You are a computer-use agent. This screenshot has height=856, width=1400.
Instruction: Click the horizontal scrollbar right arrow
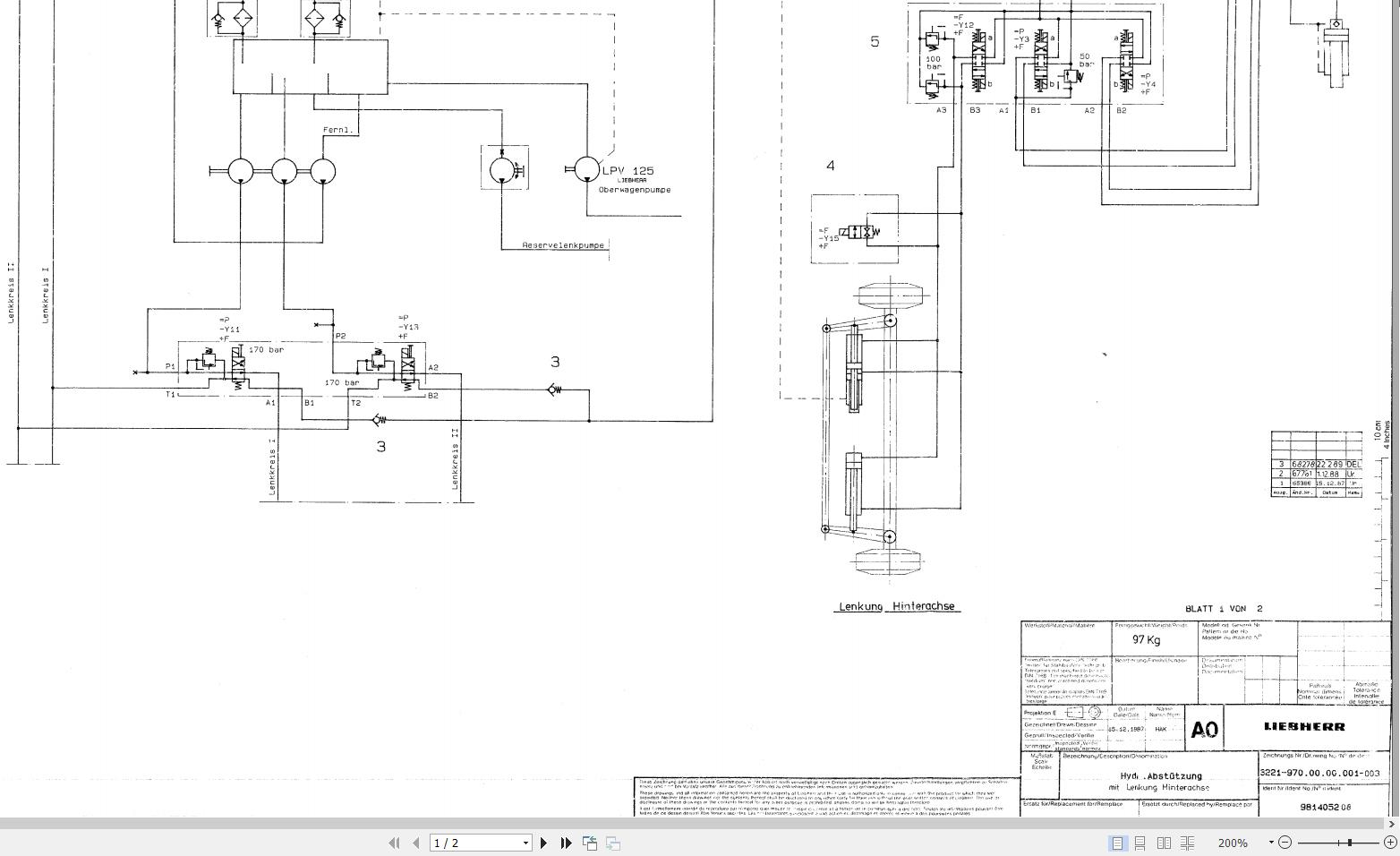tap(1391, 824)
